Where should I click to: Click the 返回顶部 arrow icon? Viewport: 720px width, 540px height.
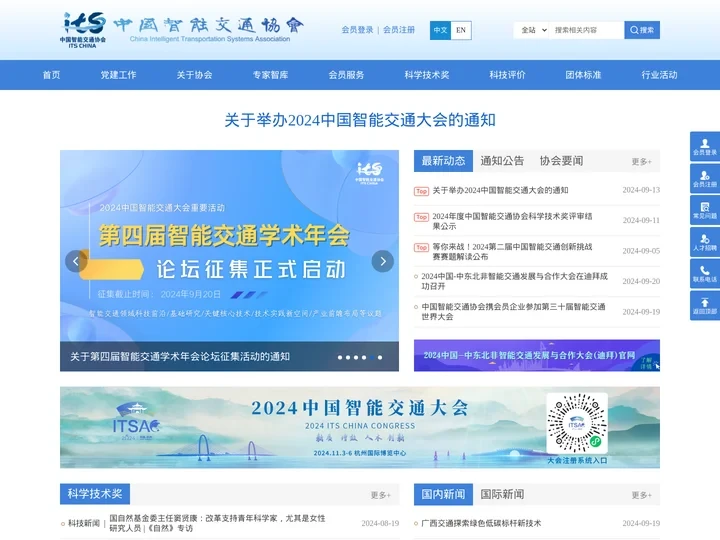click(x=705, y=305)
